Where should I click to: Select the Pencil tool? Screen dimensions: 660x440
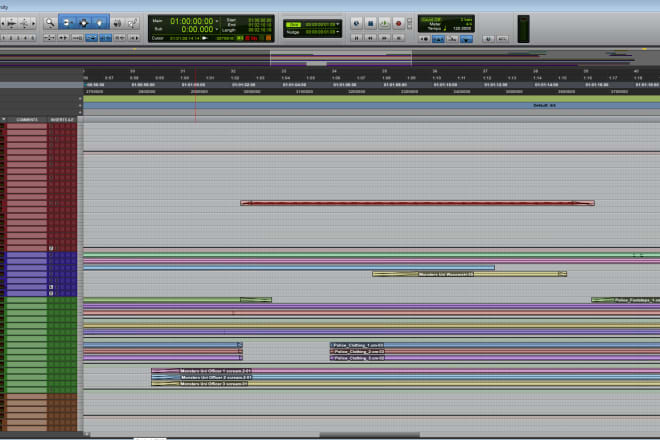[x=133, y=22]
